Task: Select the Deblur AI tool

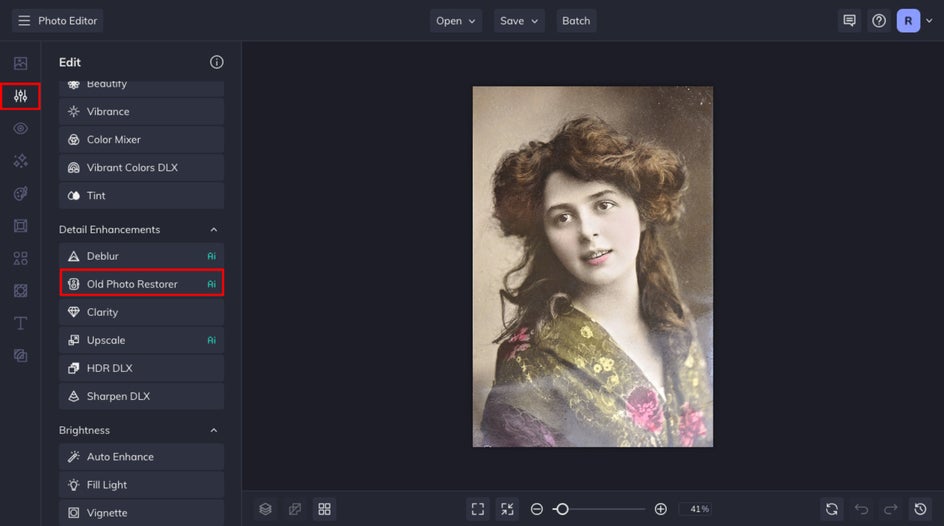Action: [x=141, y=256]
